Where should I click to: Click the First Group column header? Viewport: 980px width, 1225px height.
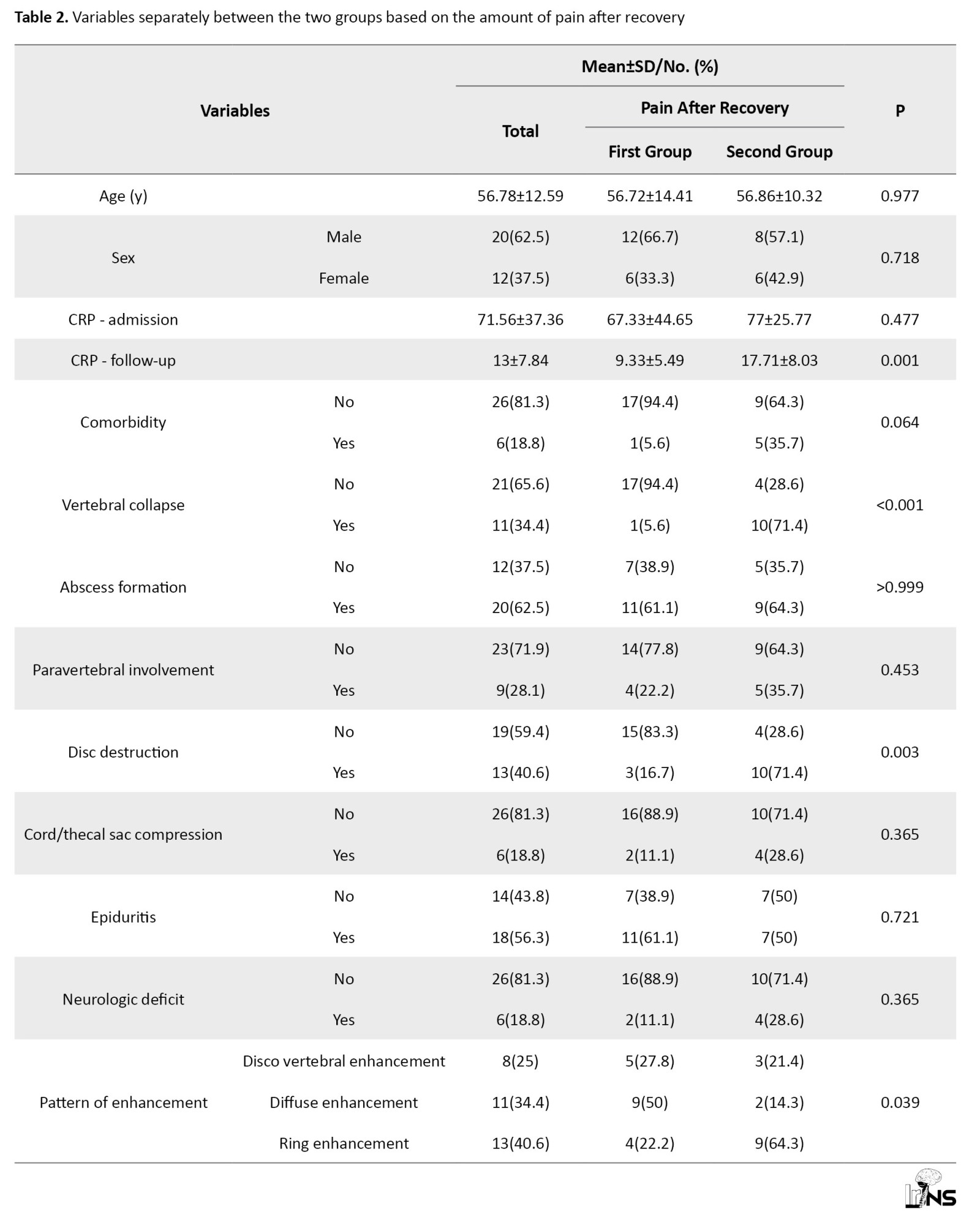coord(649,152)
